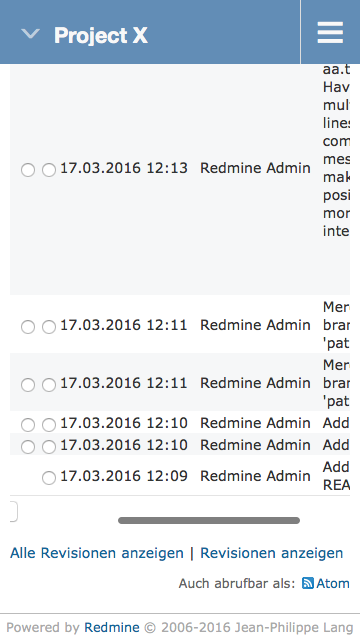Select first radio button of upper 12:10 revision
Image resolution: width=360 pixels, height=640 pixels.
coord(28,425)
